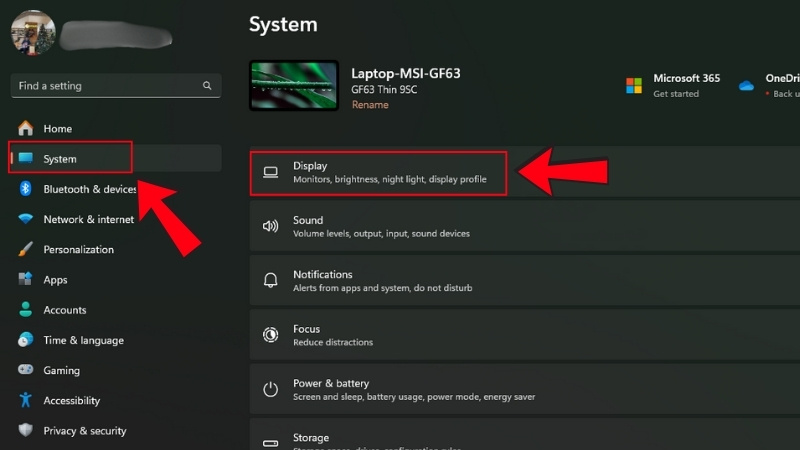Click the Microsoft 365 logo icon
Image resolution: width=800 pixels, height=450 pixels.
pyautogui.click(x=633, y=86)
